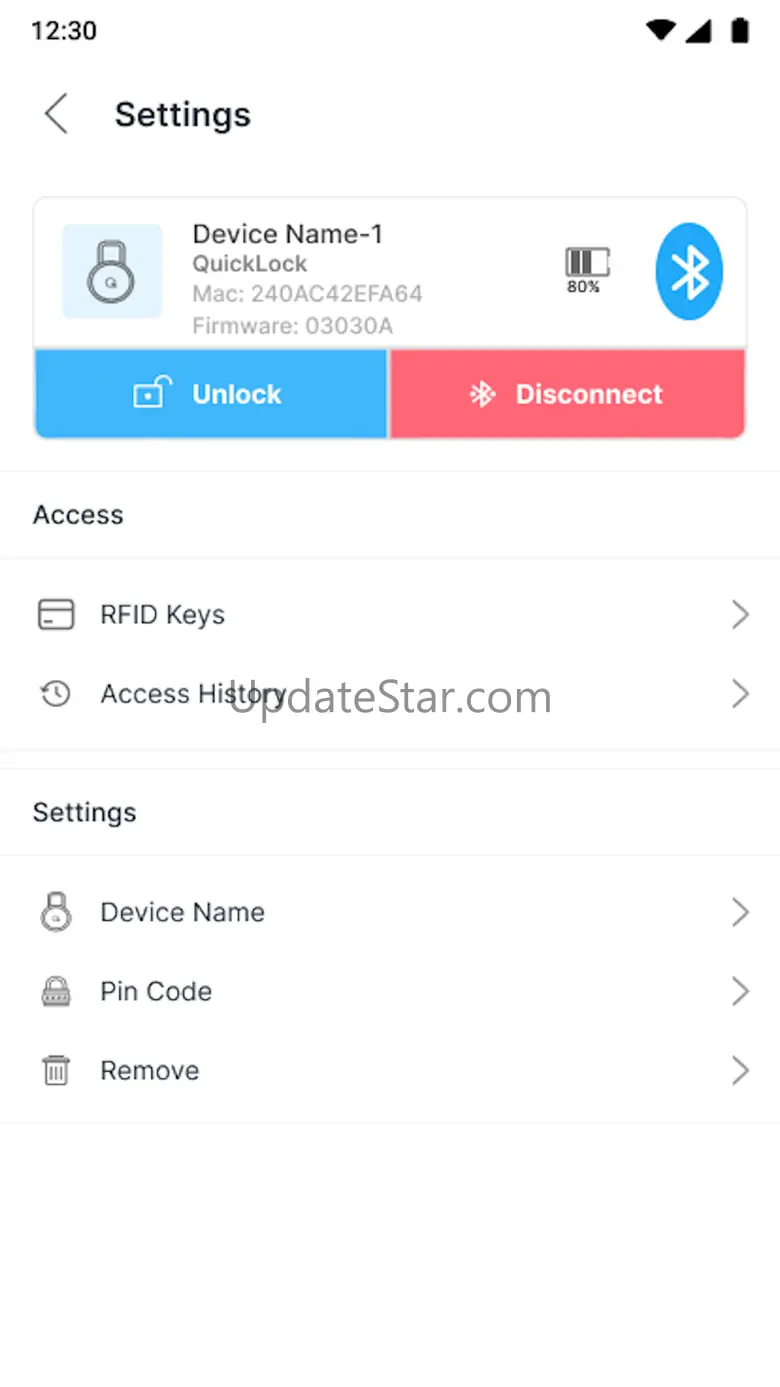Tap the round blue Bluetooth icon

pos(689,272)
